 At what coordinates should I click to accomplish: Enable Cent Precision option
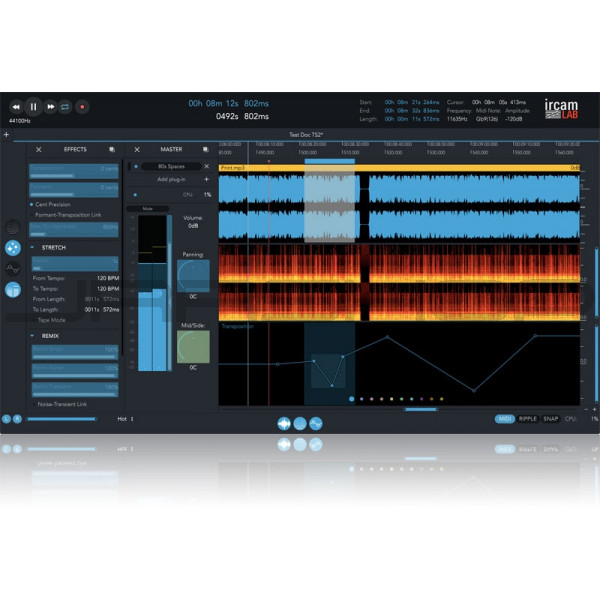30,203
